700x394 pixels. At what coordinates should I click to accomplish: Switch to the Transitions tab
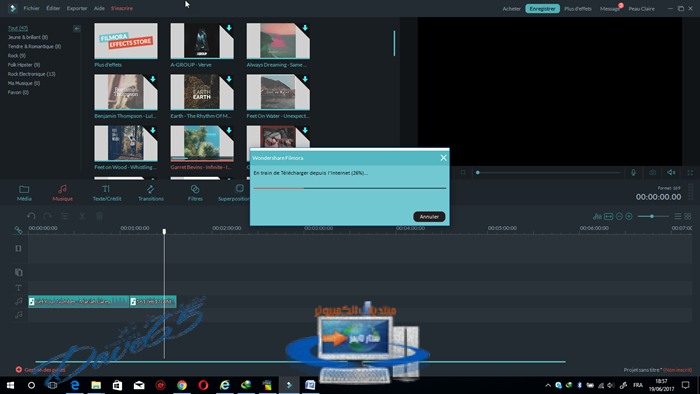tap(150, 193)
